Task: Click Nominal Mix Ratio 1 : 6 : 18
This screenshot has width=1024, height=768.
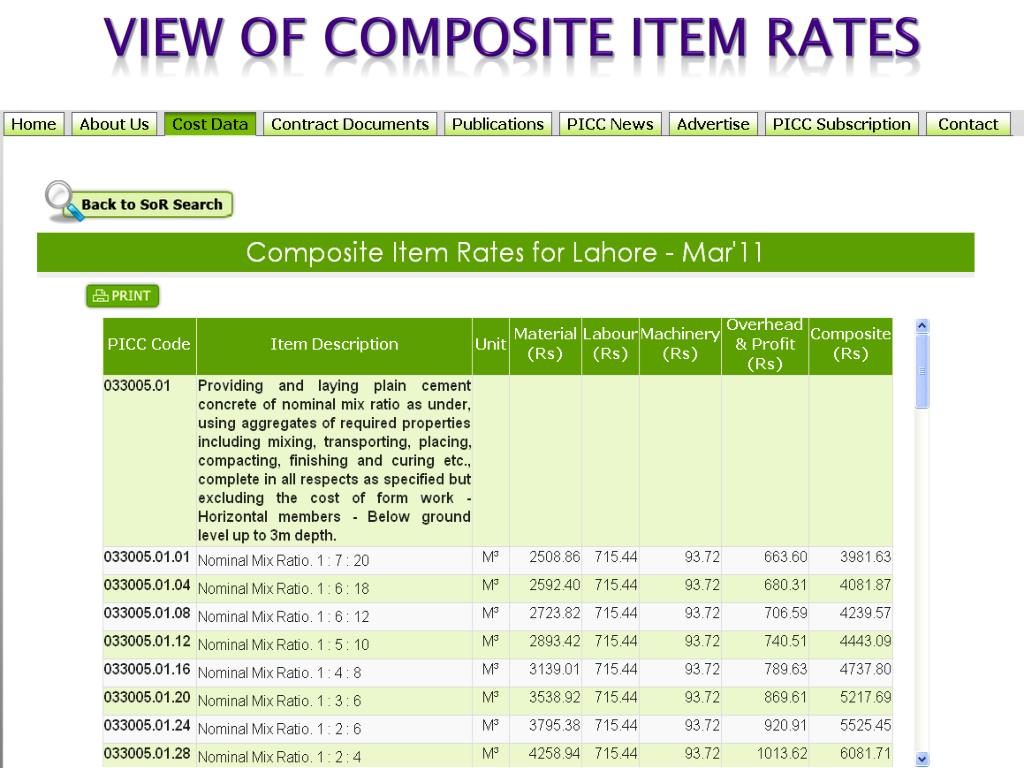Action: pos(283,589)
